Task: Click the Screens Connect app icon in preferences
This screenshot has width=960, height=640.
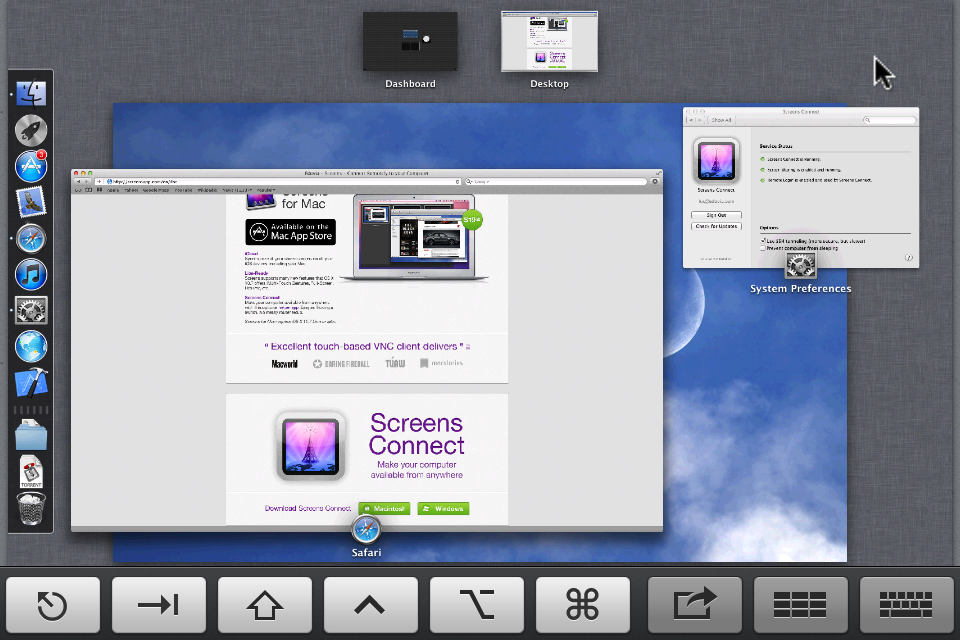Action: [x=716, y=161]
